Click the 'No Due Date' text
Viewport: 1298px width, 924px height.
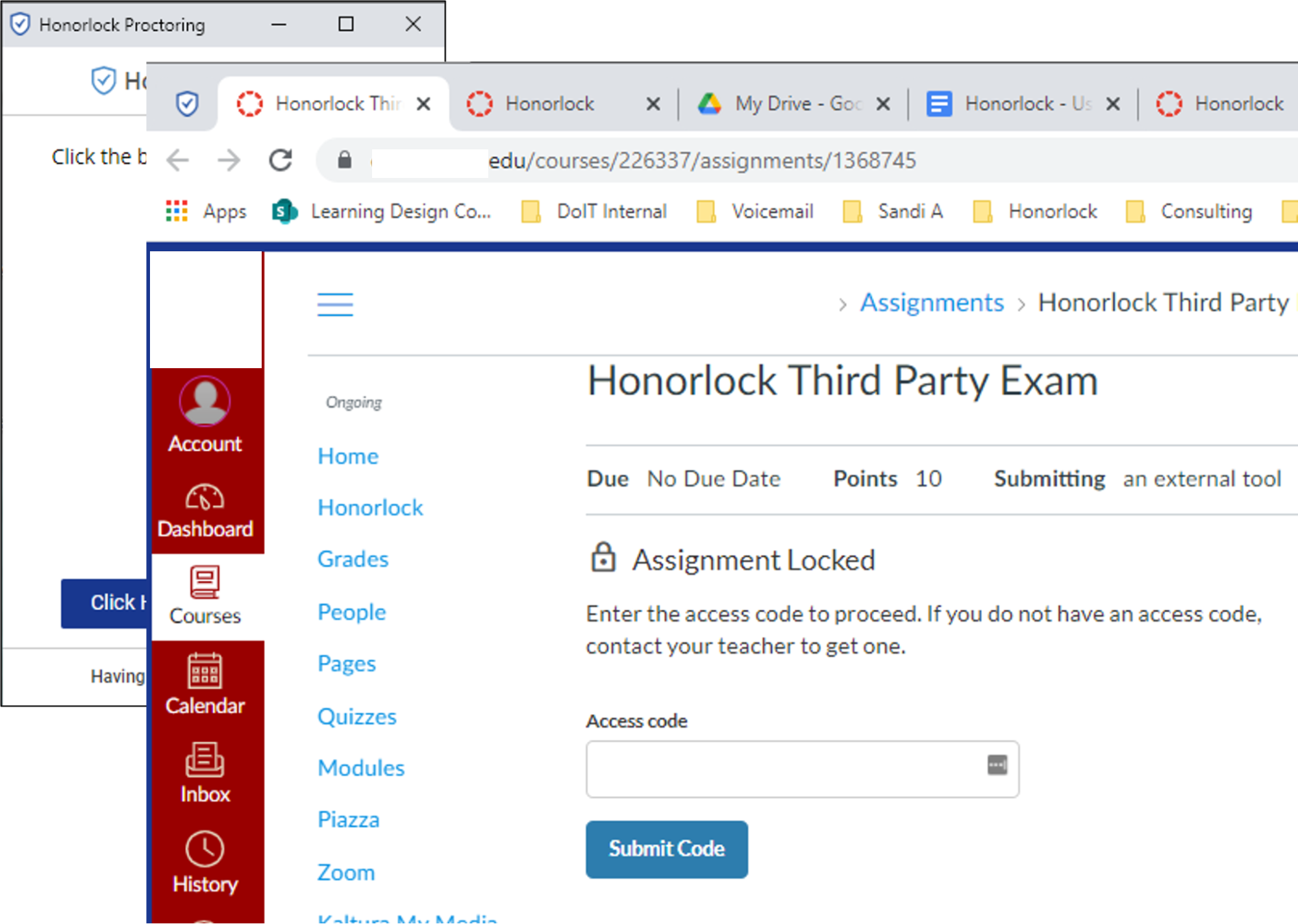click(714, 479)
